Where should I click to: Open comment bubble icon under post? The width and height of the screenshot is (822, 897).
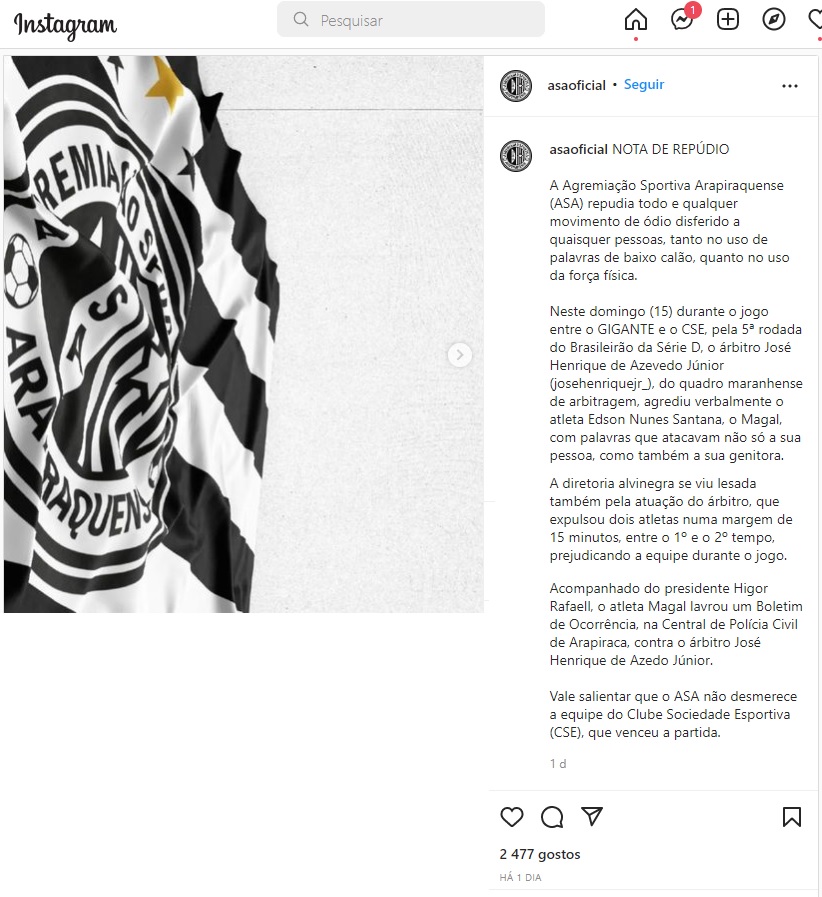point(552,817)
